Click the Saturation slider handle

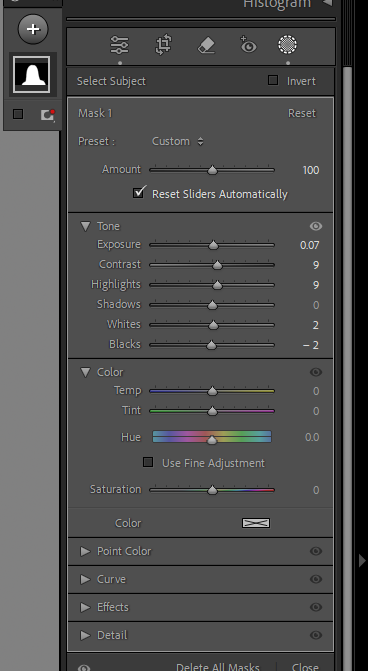(x=212, y=490)
